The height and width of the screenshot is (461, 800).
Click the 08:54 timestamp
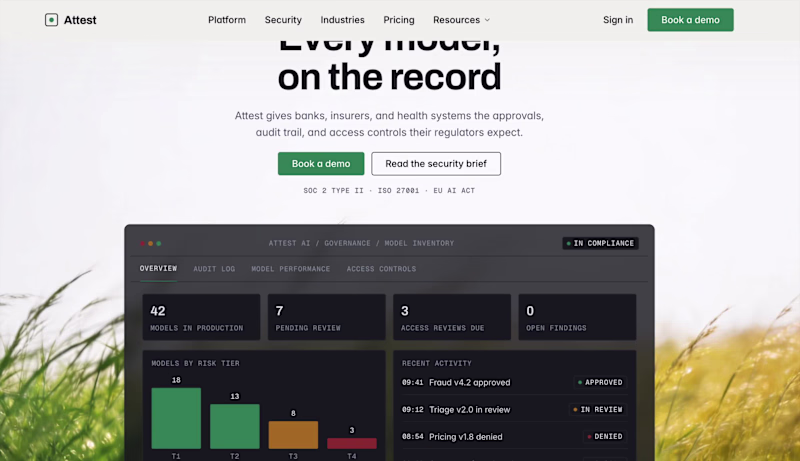point(412,437)
